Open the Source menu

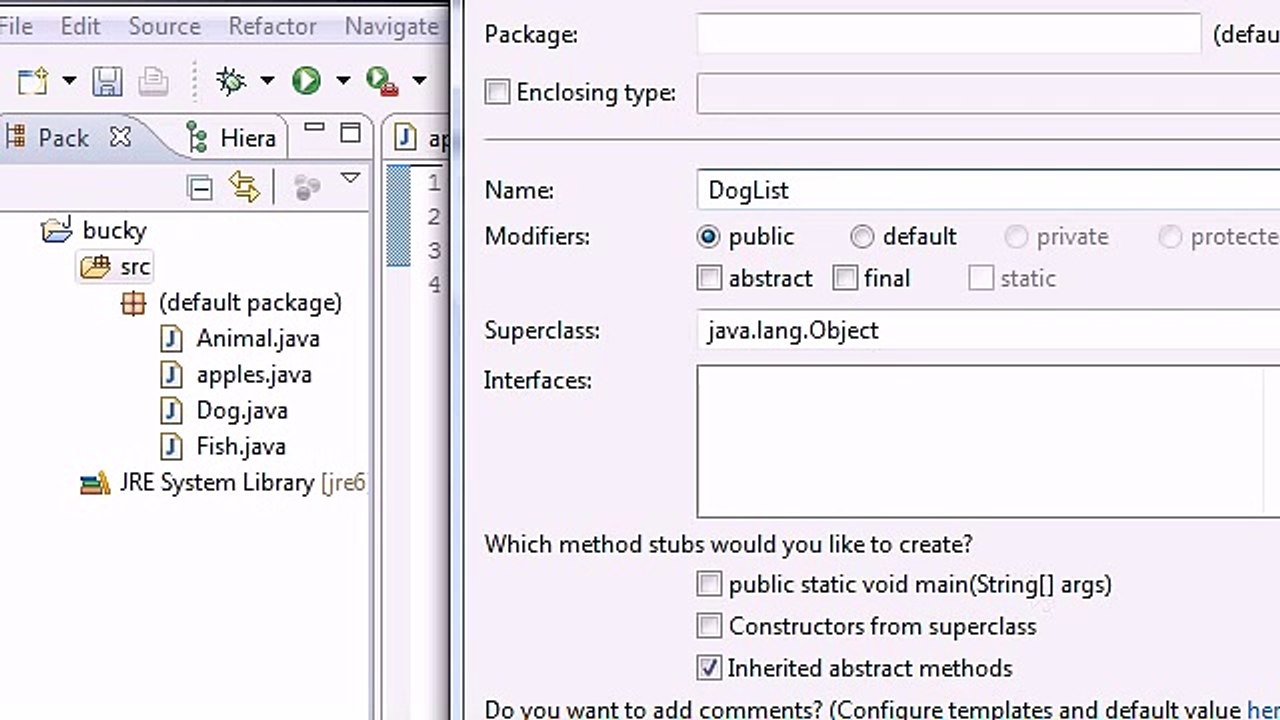[164, 26]
